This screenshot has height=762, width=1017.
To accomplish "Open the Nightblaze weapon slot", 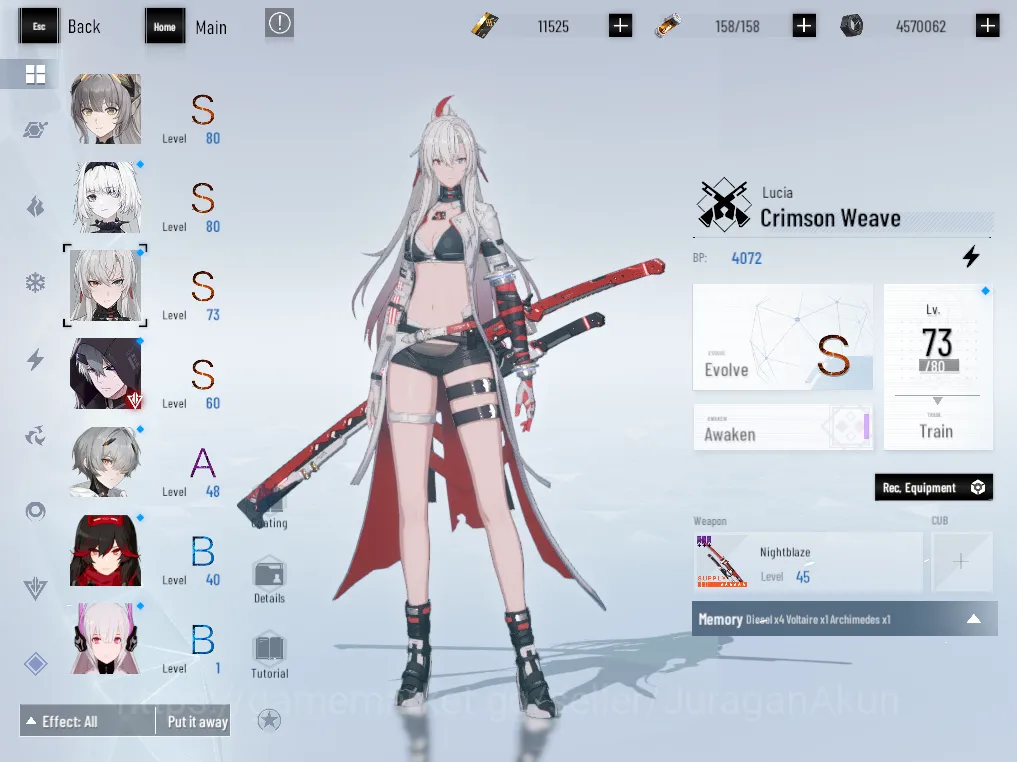I will 808,562.
